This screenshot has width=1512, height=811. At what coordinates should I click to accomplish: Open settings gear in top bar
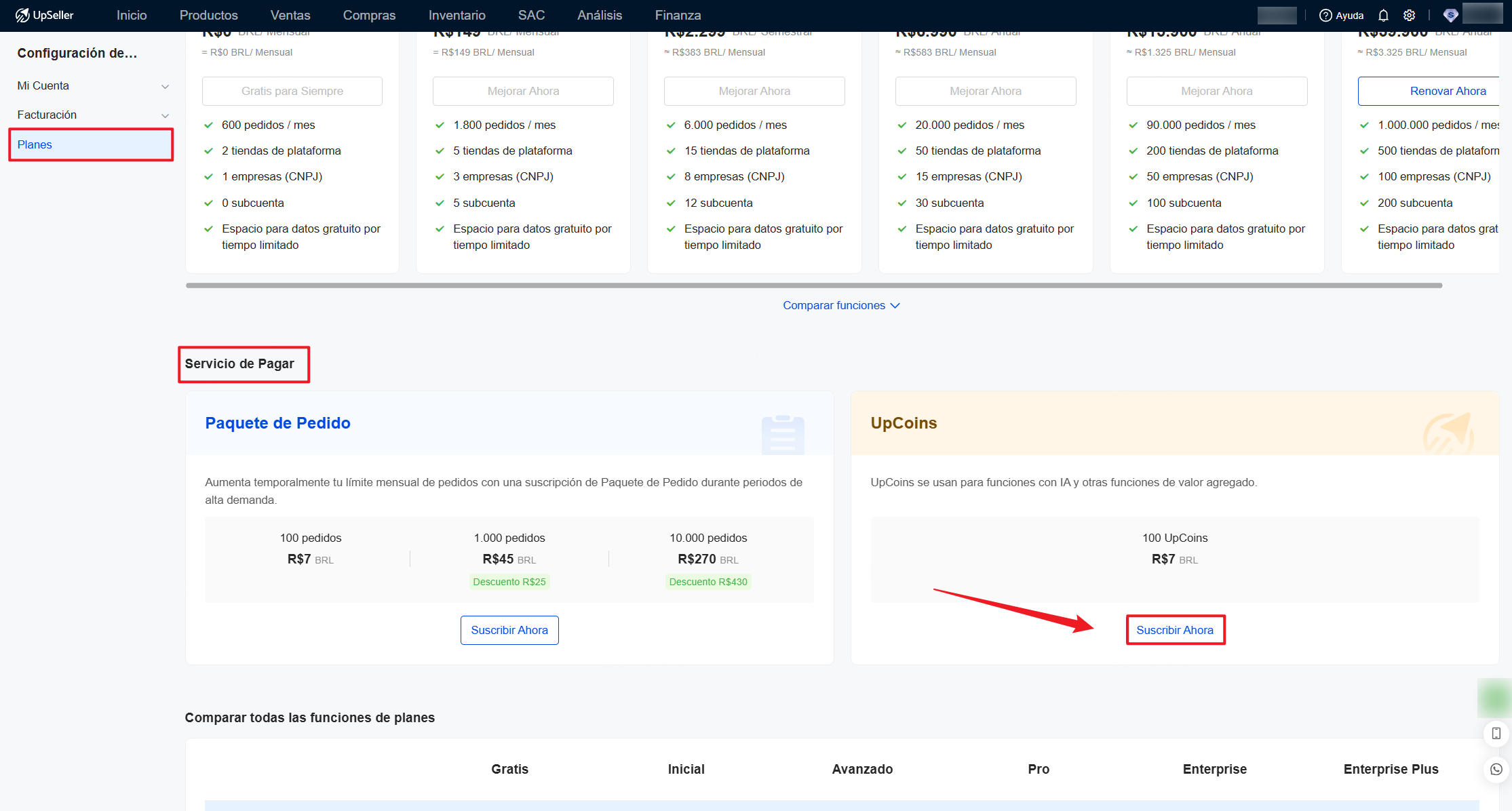1409,15
